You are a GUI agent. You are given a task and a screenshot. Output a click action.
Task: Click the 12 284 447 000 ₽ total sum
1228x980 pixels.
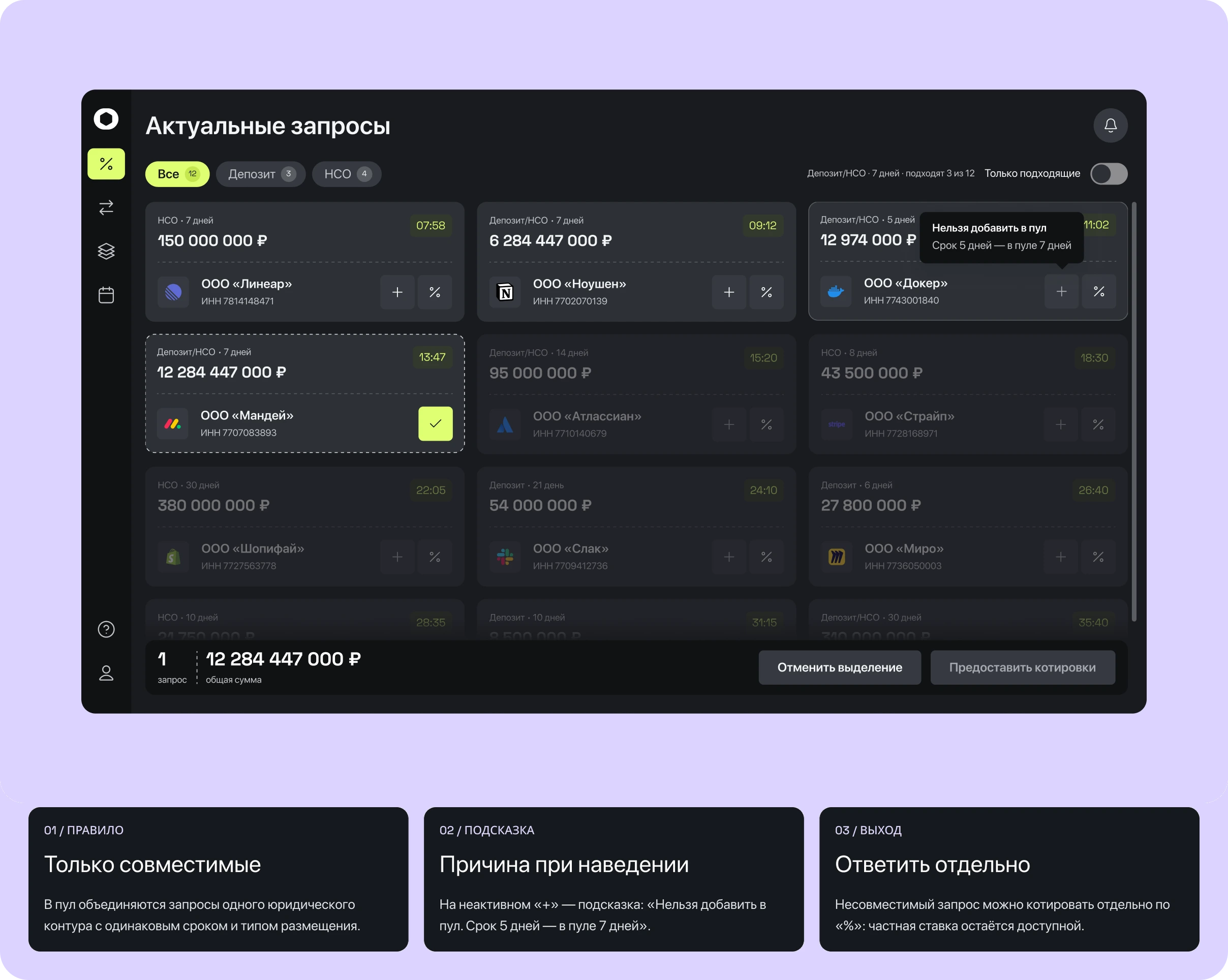point(283,659)
